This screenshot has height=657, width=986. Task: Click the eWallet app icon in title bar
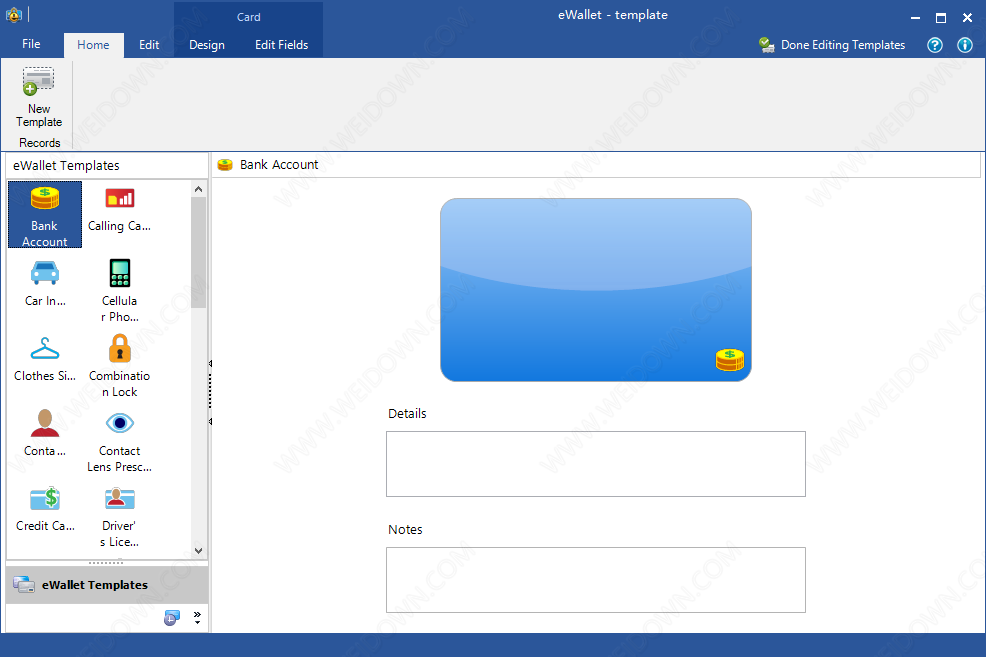[x=13, y=14]
